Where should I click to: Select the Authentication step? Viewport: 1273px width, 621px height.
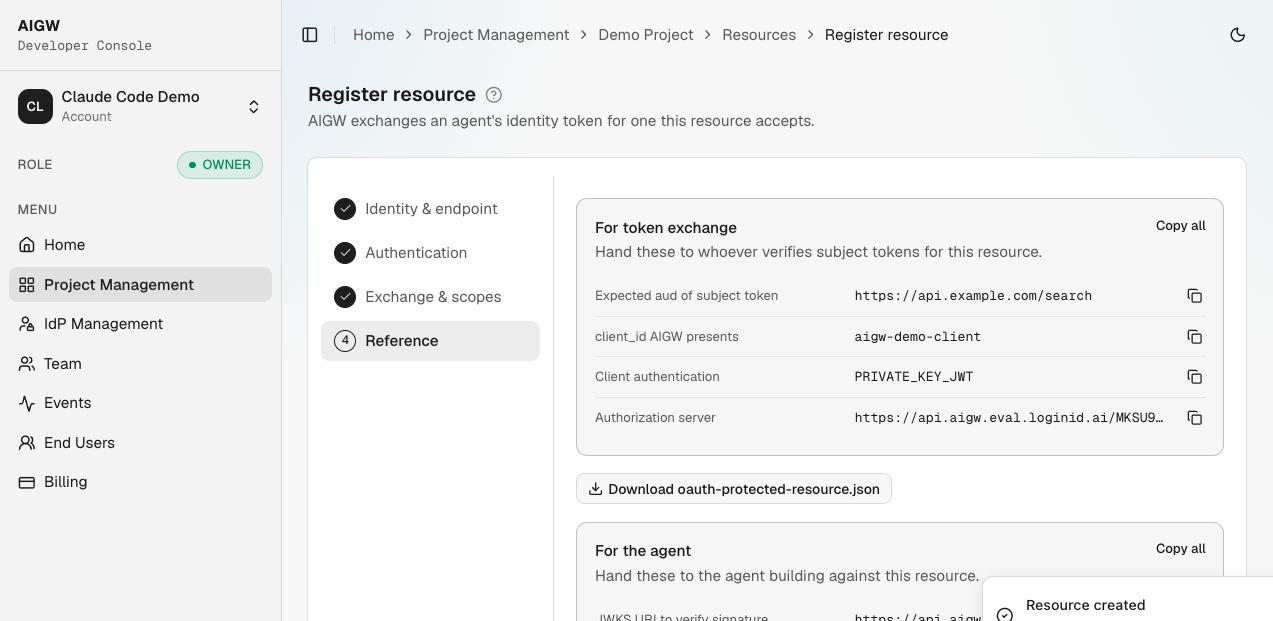[x=430, y=253]
